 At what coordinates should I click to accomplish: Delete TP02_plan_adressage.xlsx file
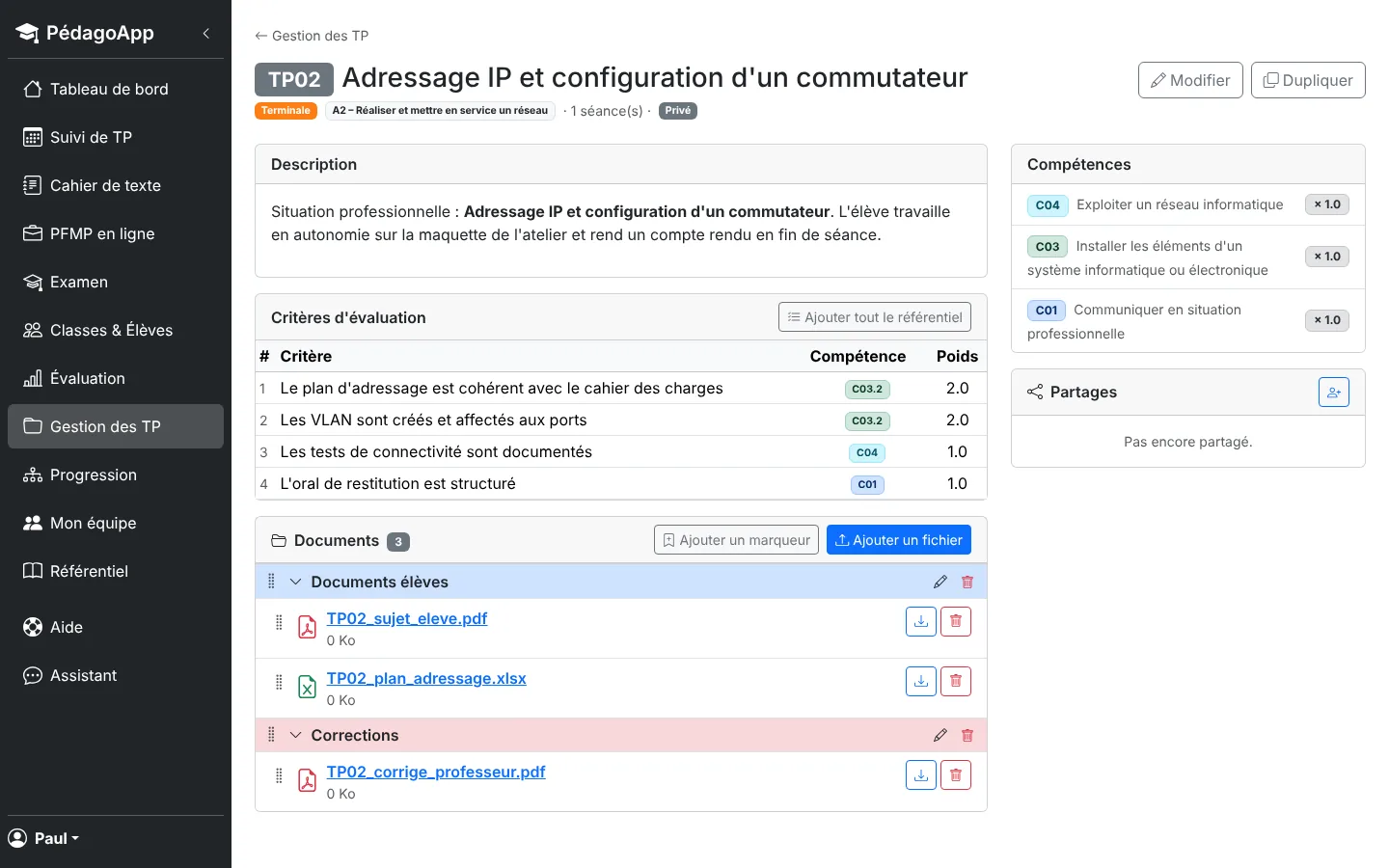pyautogui.click(x=956, y=681)
